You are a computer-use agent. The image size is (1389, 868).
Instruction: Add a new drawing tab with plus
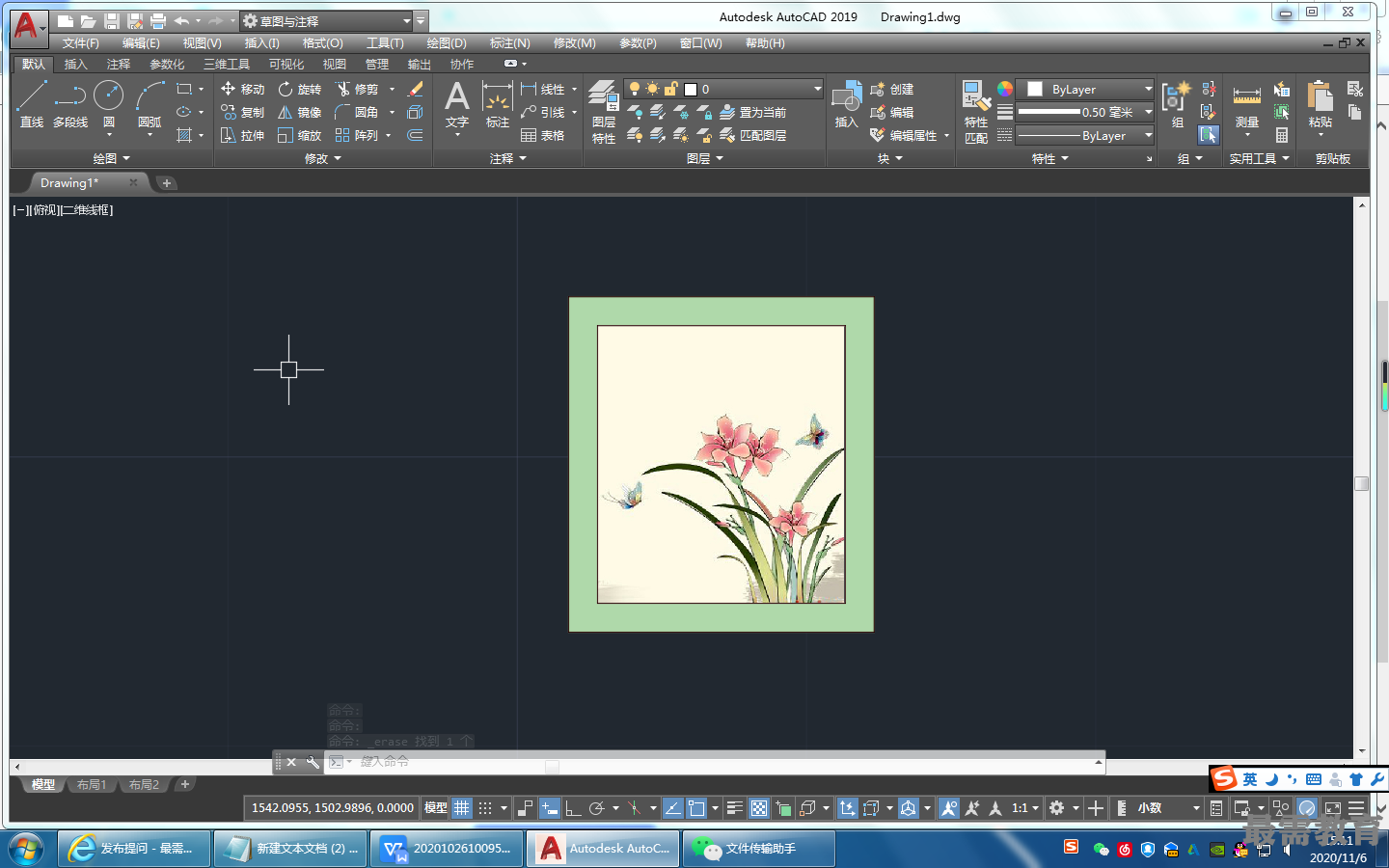166,183
